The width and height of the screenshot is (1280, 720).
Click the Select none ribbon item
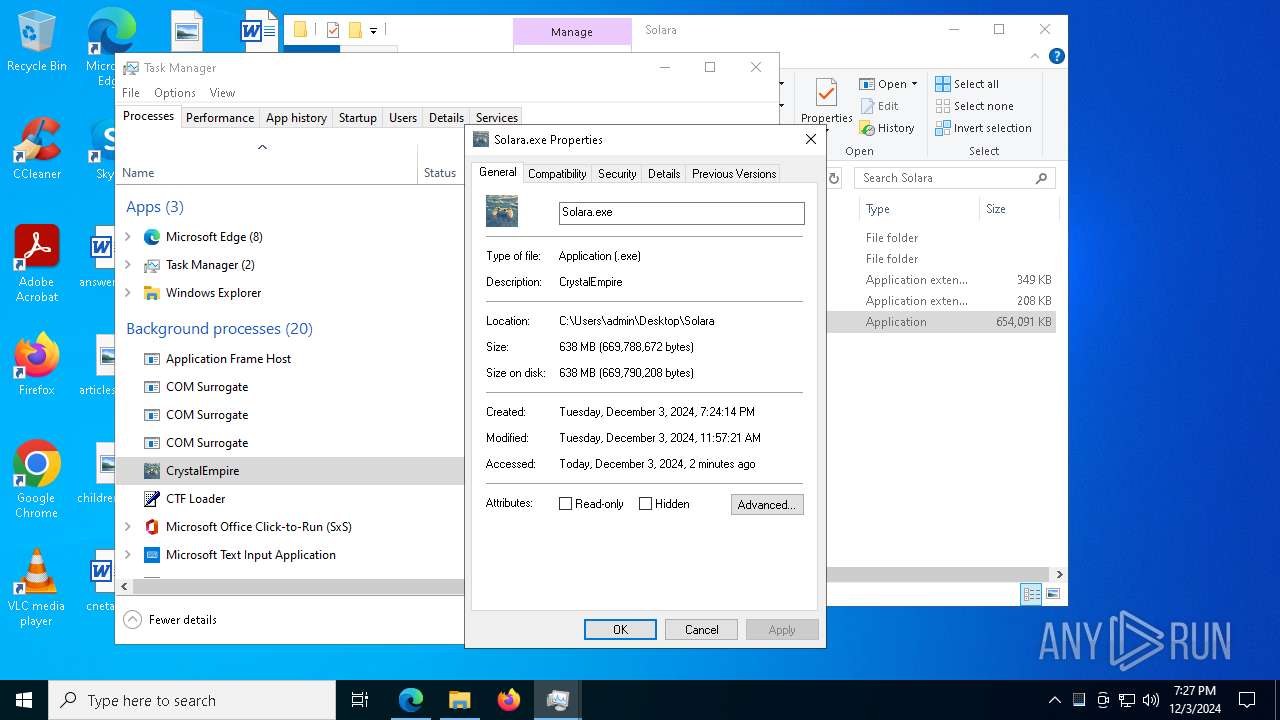tap(974, 106)
